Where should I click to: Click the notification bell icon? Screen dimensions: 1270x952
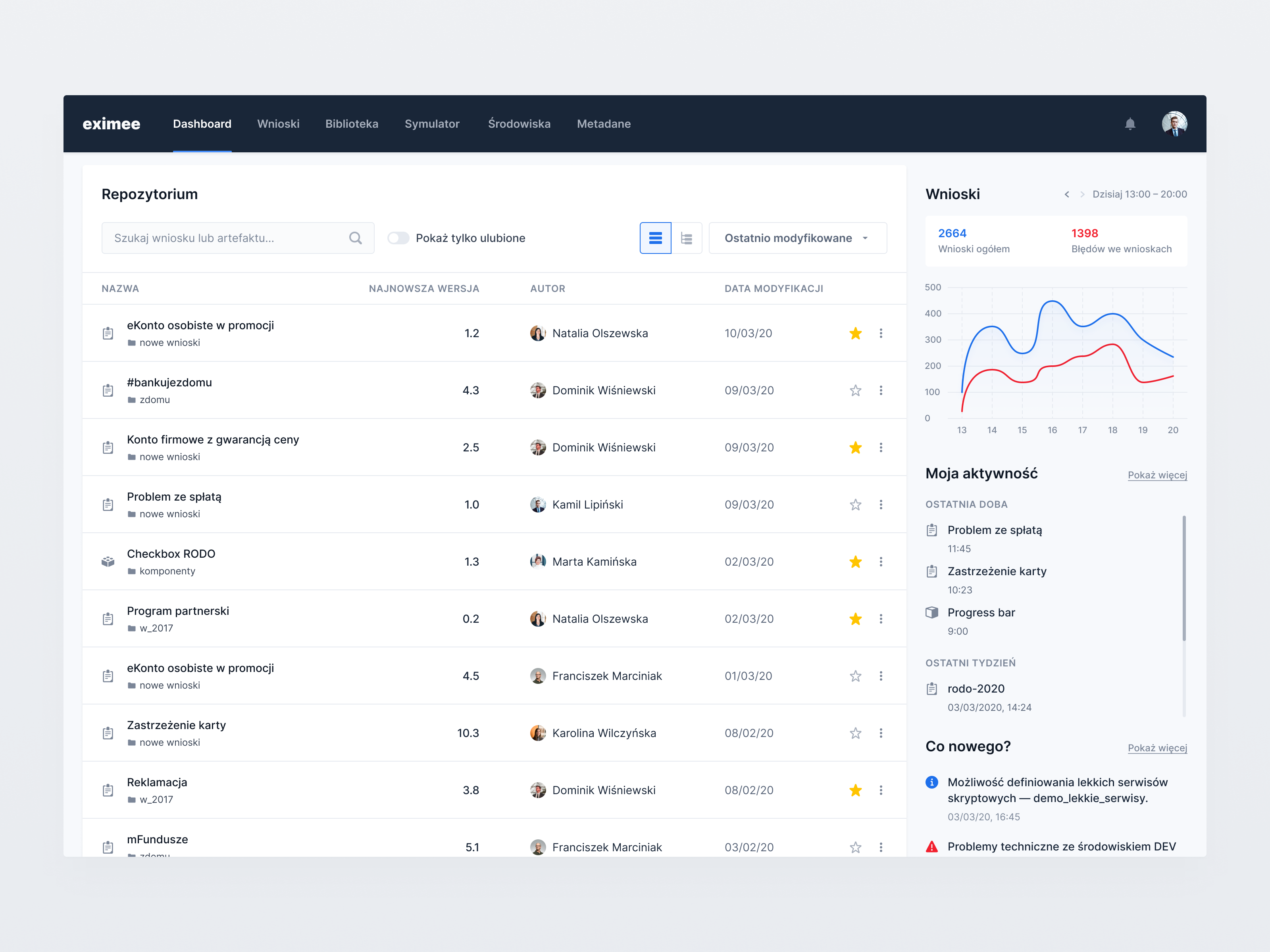[x=1130, y=124]
